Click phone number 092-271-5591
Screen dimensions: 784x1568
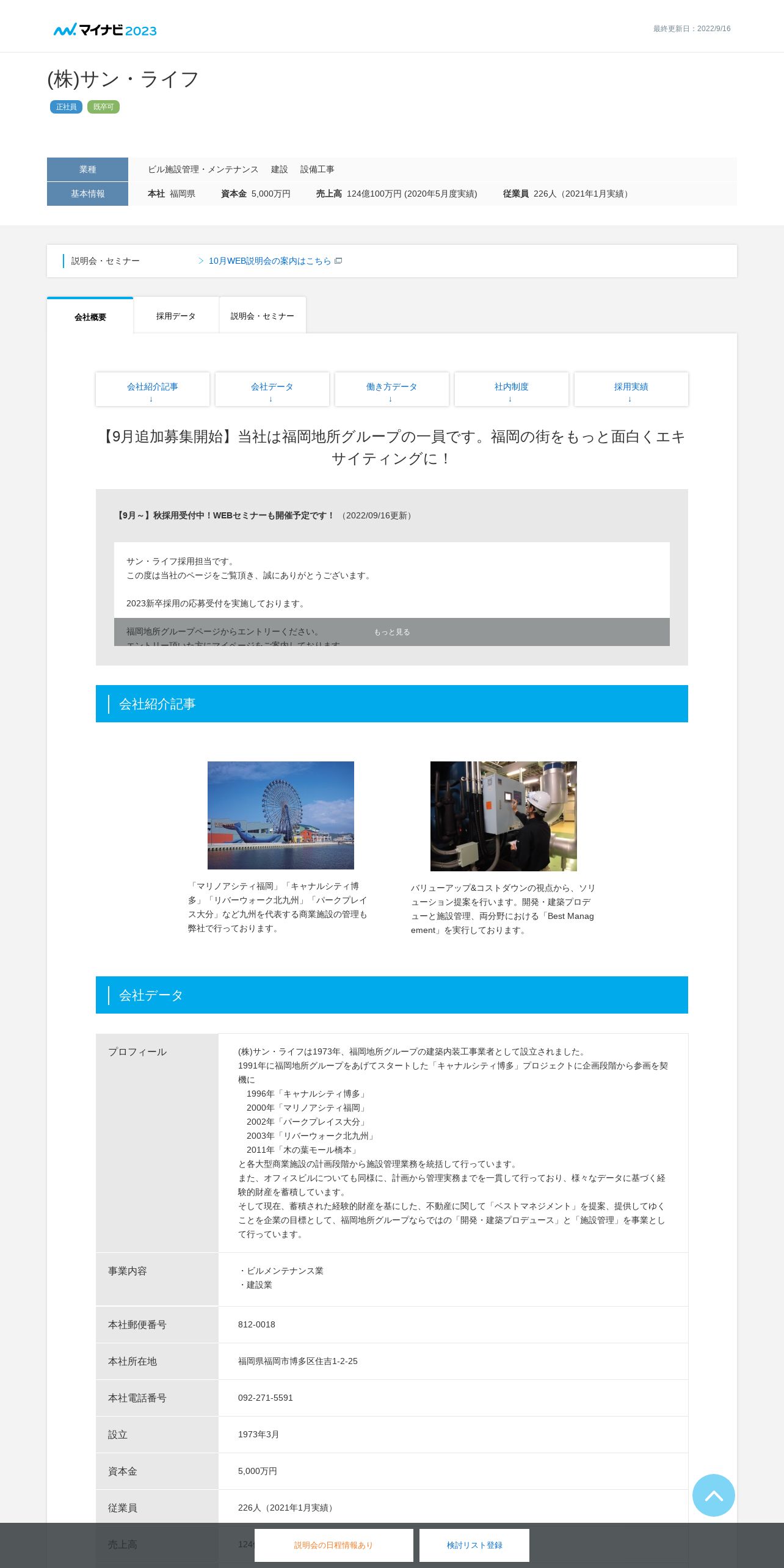pos(266,1398)
